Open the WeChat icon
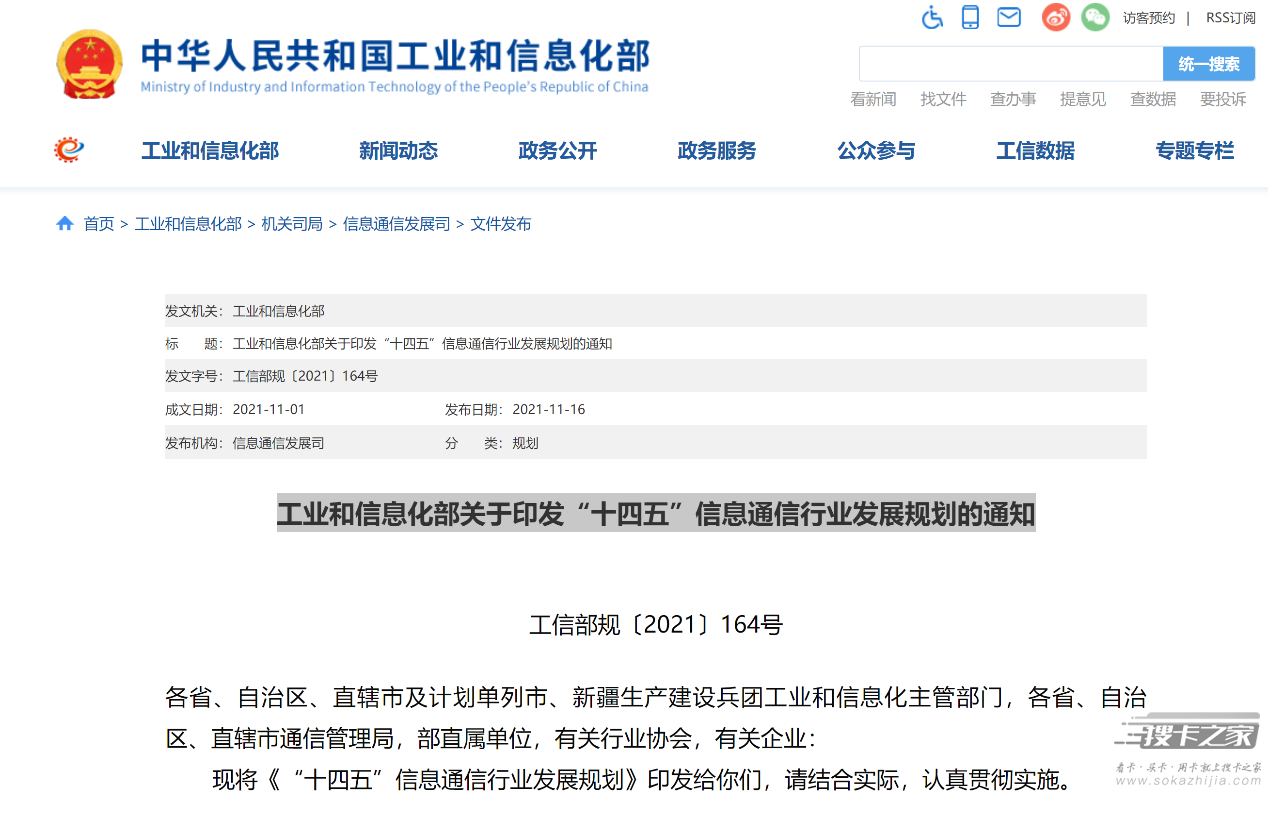This screenshot has height=819, width=1268. [x=1095, y=17]
